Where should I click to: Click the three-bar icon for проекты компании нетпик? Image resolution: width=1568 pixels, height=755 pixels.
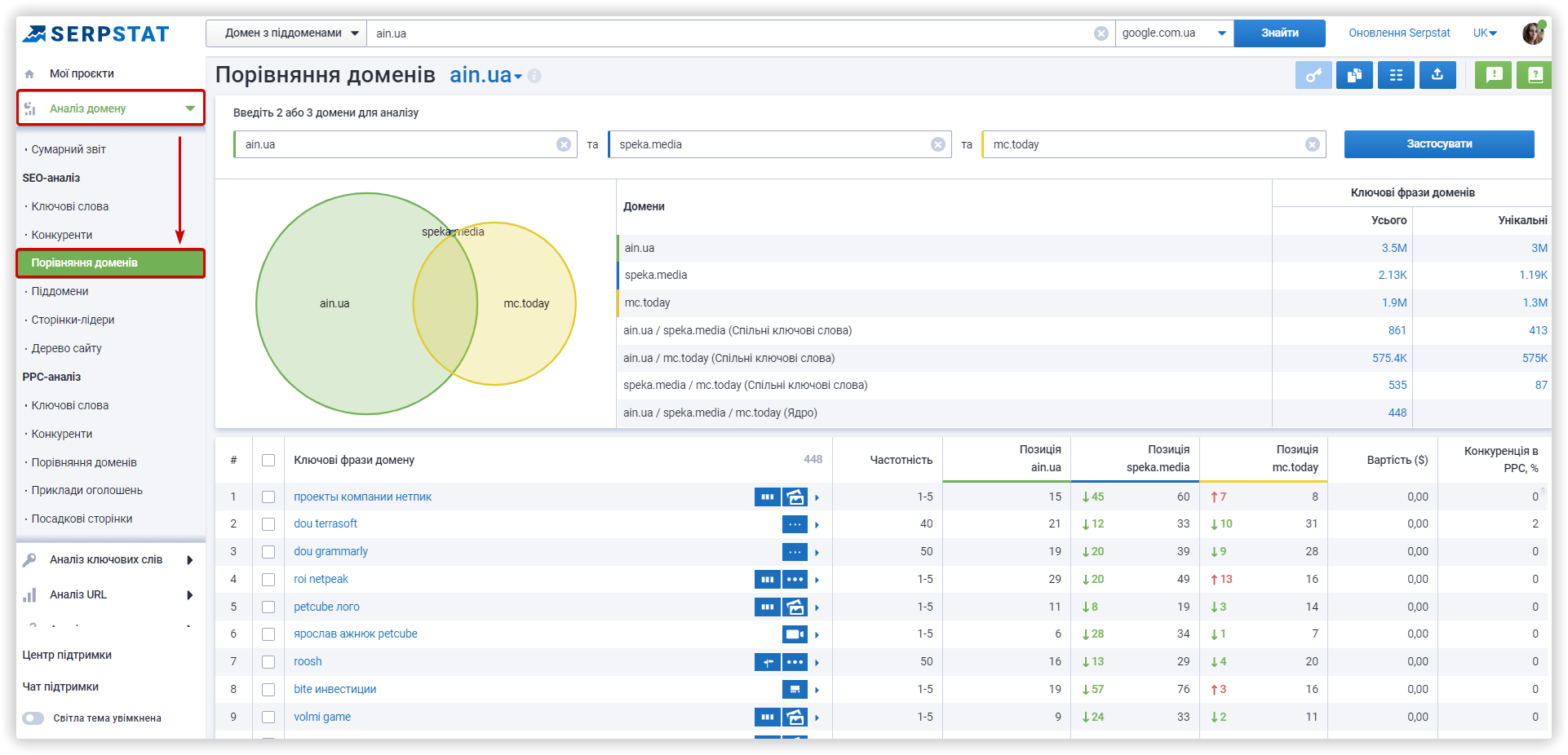tap(768, 497)
